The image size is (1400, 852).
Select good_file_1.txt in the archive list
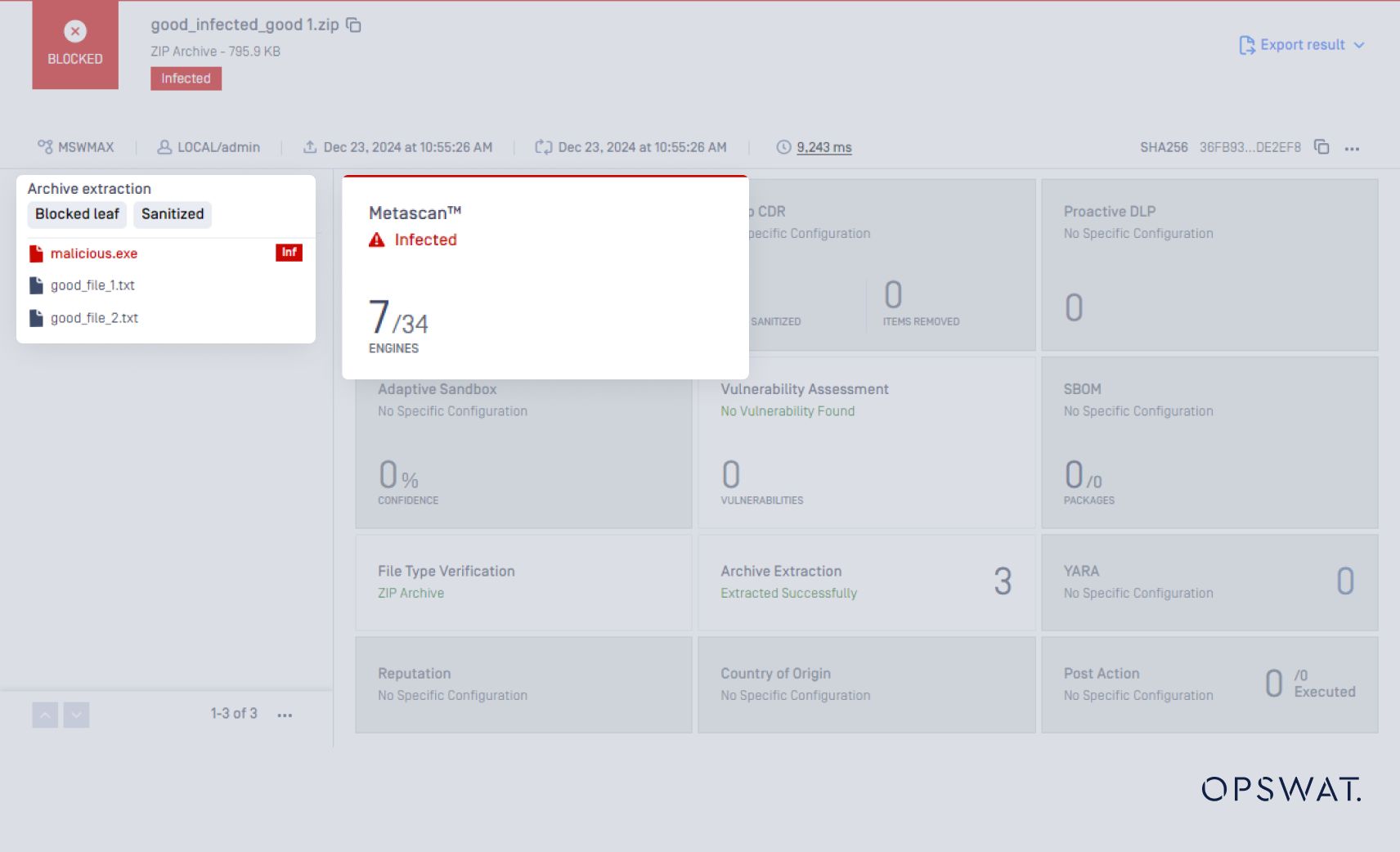93,285
